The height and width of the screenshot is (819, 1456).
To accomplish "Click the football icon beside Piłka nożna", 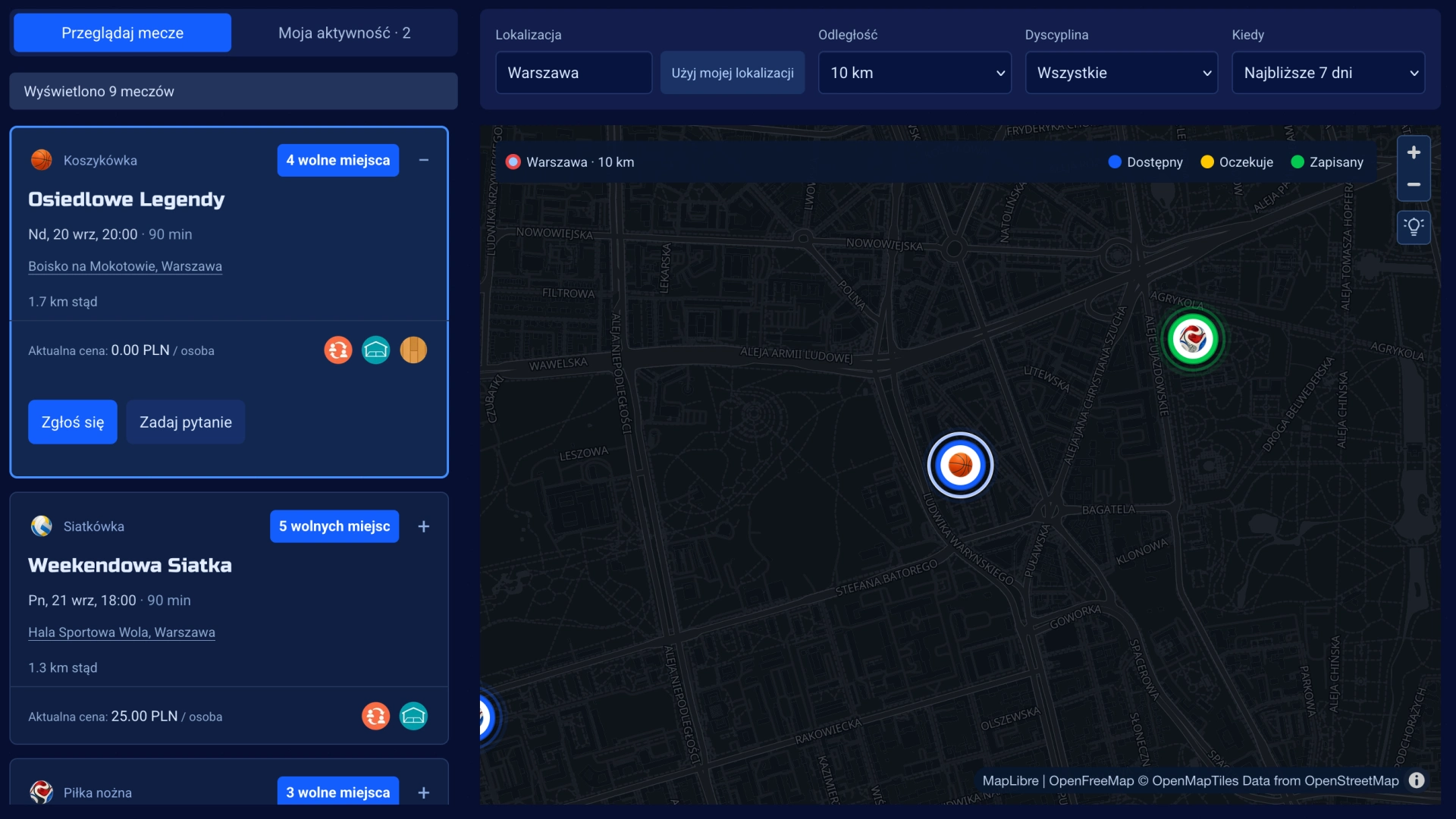I will 42,792.
